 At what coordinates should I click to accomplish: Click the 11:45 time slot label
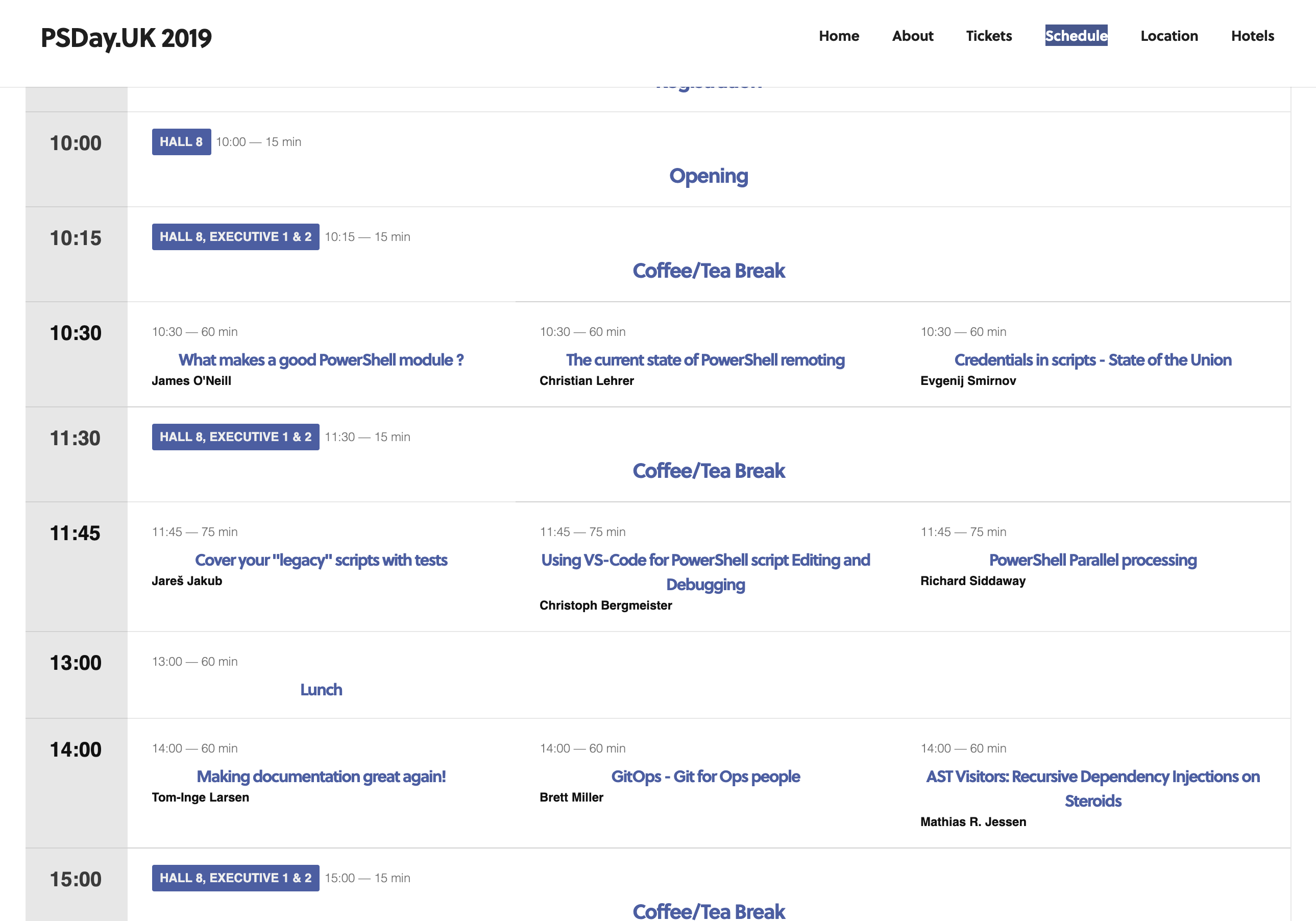pyautogui.click(x=75, y=533)
